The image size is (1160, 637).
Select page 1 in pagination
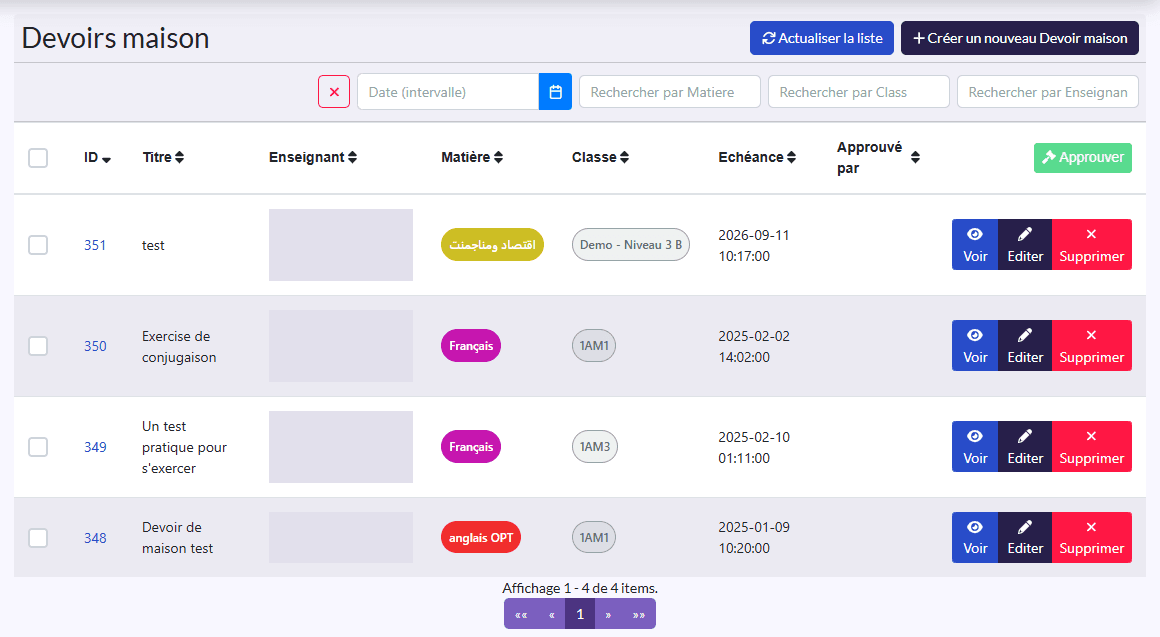[580, 614]
